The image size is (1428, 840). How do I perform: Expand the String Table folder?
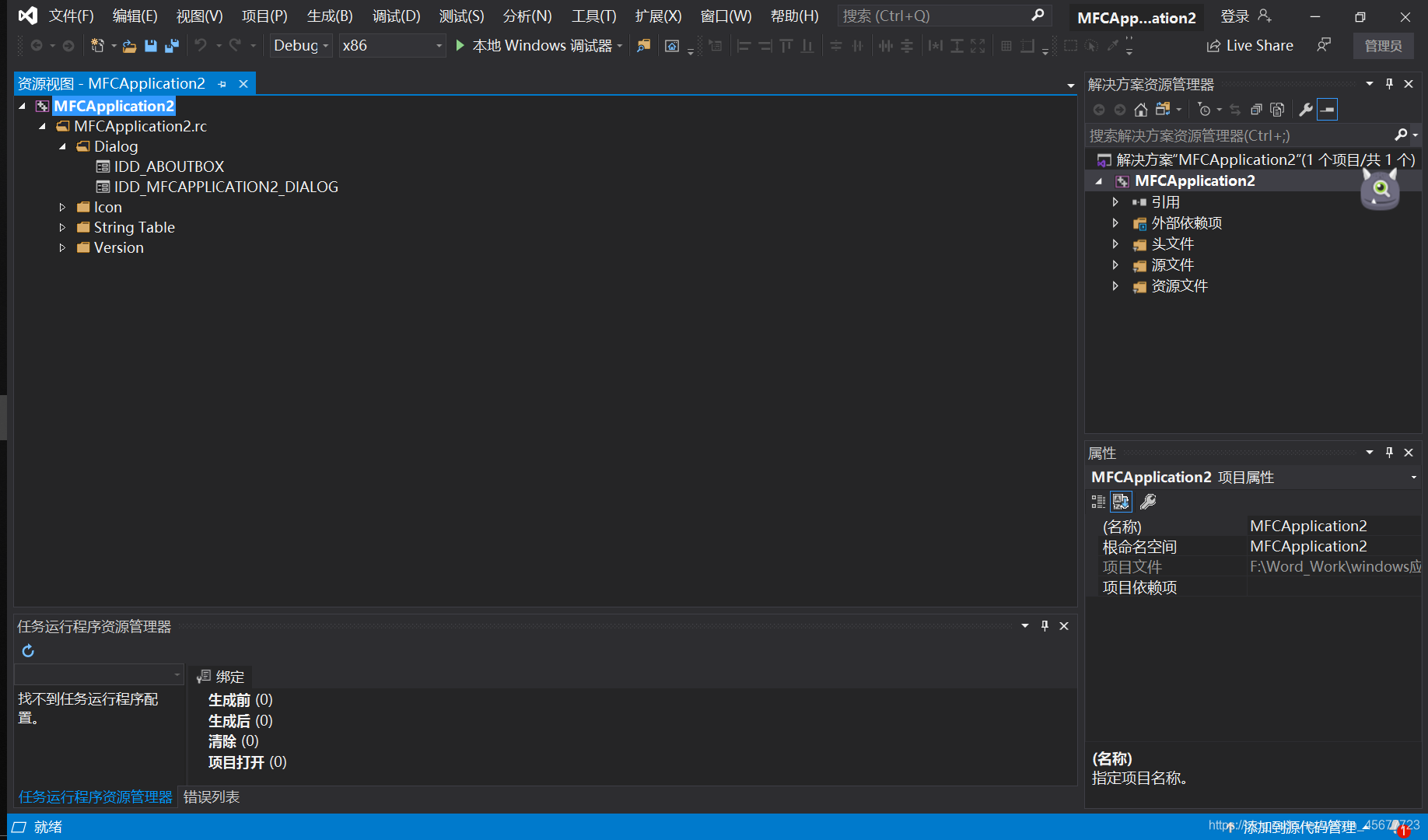click(x=63, y=227)
